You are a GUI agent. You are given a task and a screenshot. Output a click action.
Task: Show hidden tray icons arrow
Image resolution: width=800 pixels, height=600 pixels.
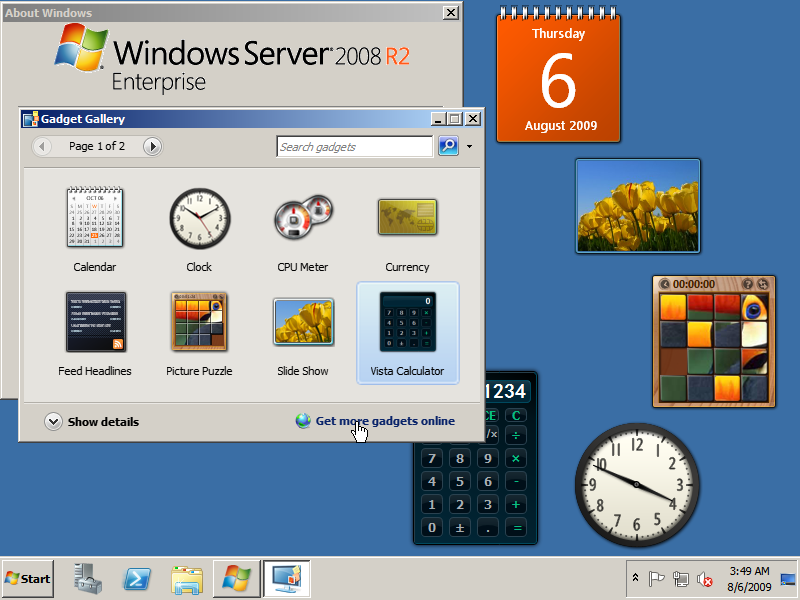(x=636, y=578)
